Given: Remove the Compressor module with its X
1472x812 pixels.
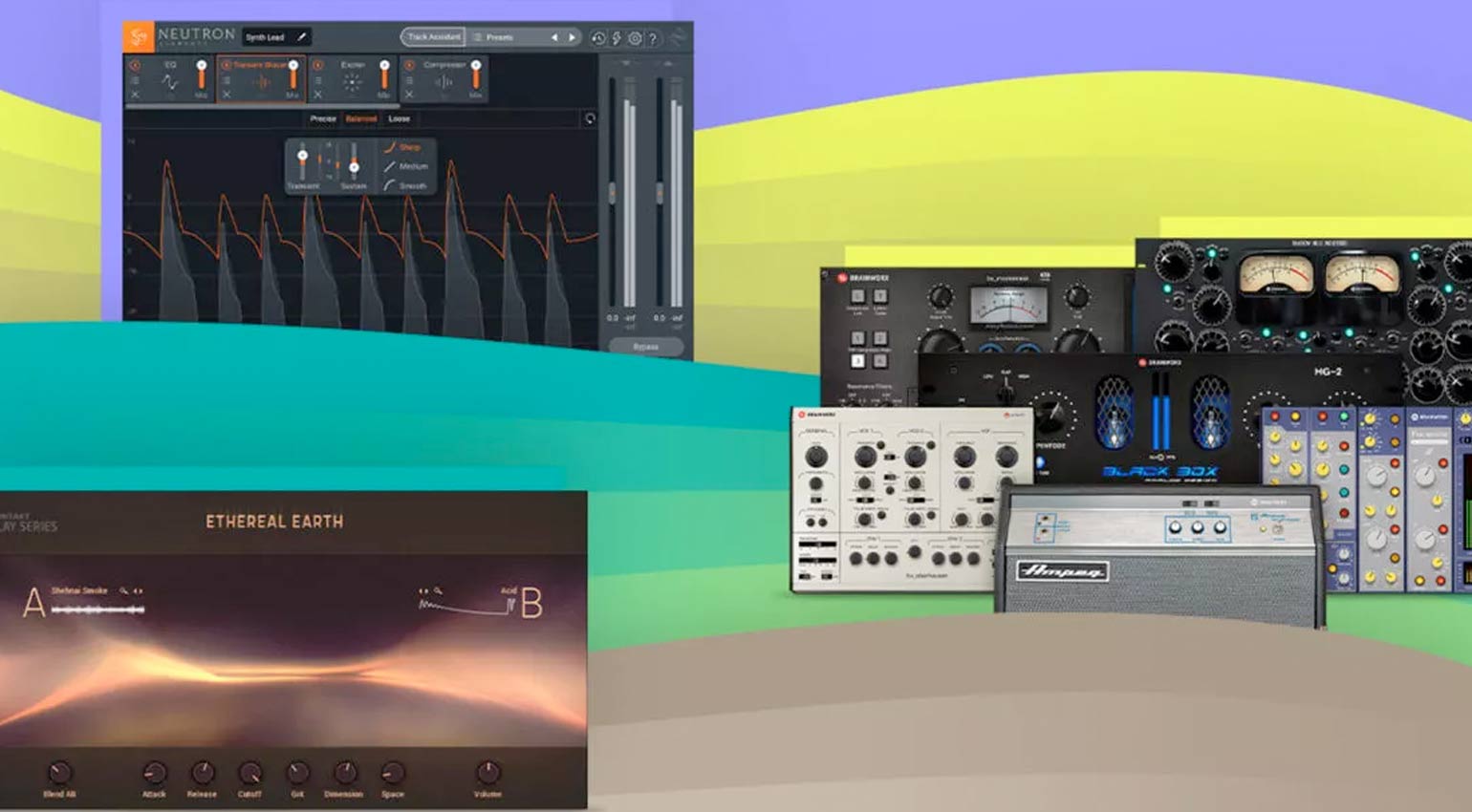Looking at the screenshot, I should (x=409, y=95).
